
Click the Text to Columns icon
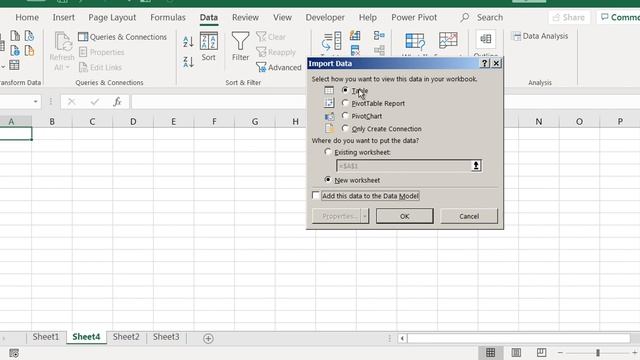pos(332,41)
